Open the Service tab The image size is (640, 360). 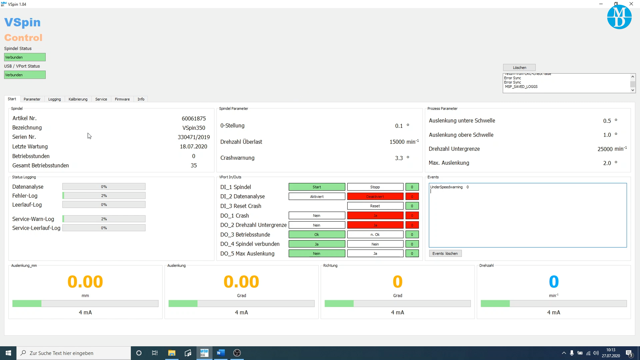pos(101,99)
